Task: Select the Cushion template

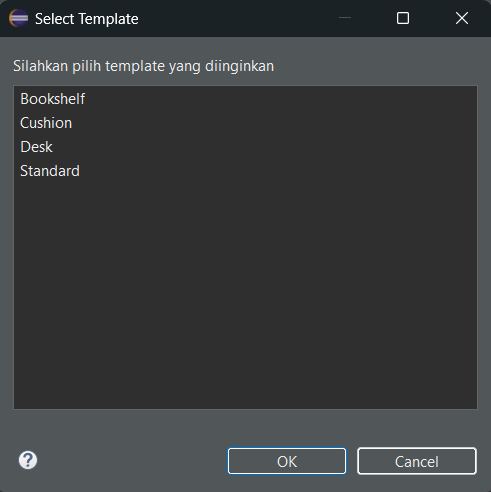Action: (x=46, y=123)
